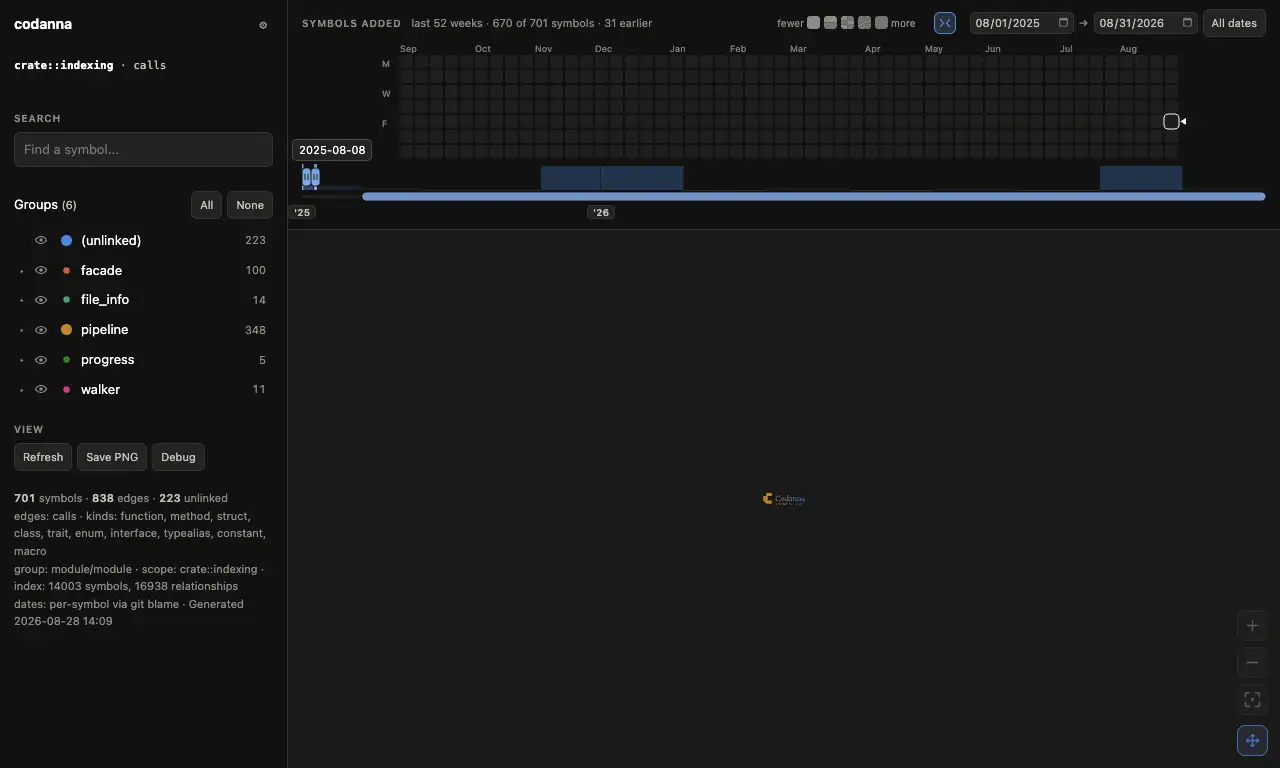Click the end date field 08/31/2026
This screenshot has height=768, width=1280.
point(1146,23)
